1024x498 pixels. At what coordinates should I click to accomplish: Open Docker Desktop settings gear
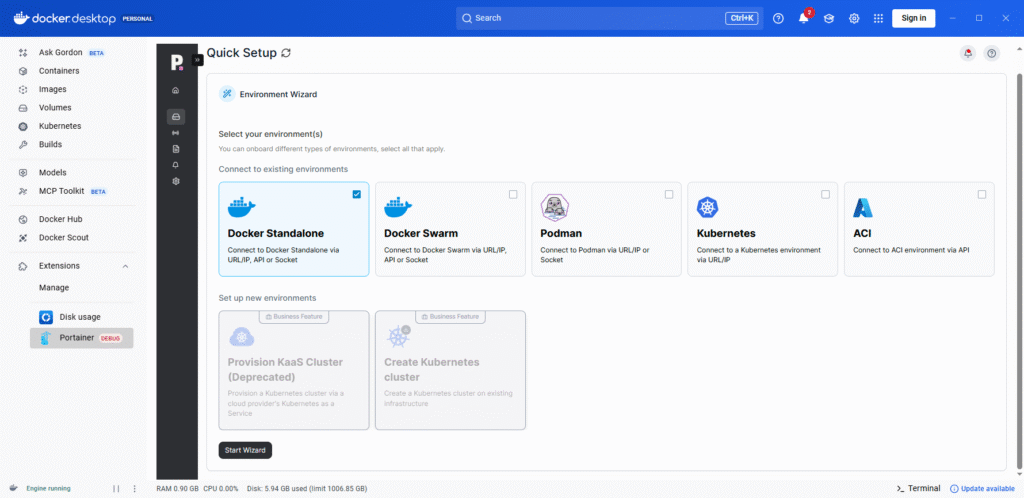[x=854, y=18]
